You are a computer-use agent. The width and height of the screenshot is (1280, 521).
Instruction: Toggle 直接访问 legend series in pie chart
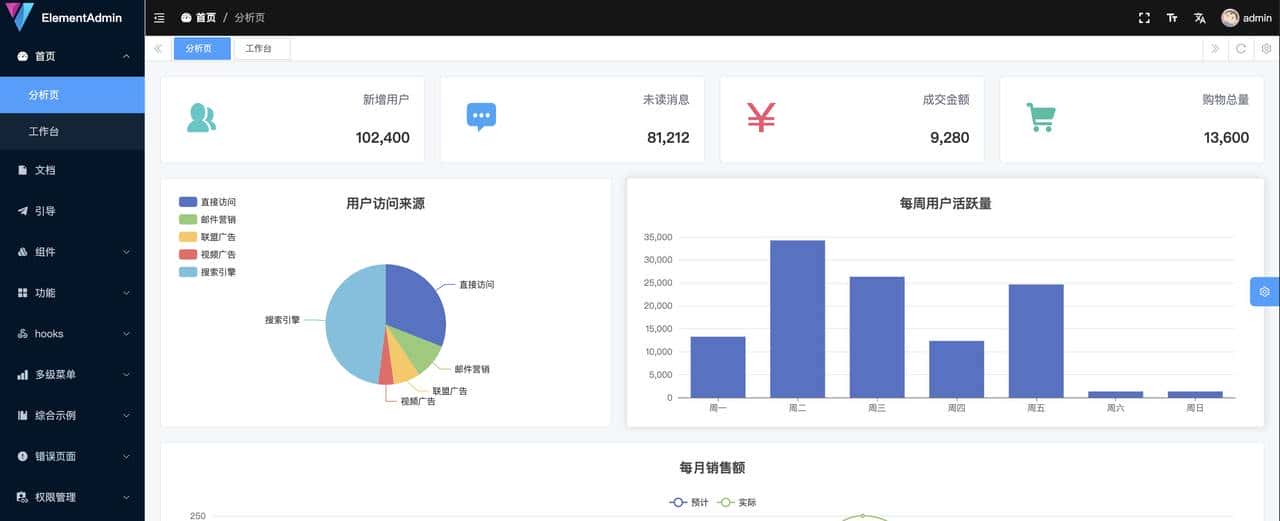click(x=207, y=202)
